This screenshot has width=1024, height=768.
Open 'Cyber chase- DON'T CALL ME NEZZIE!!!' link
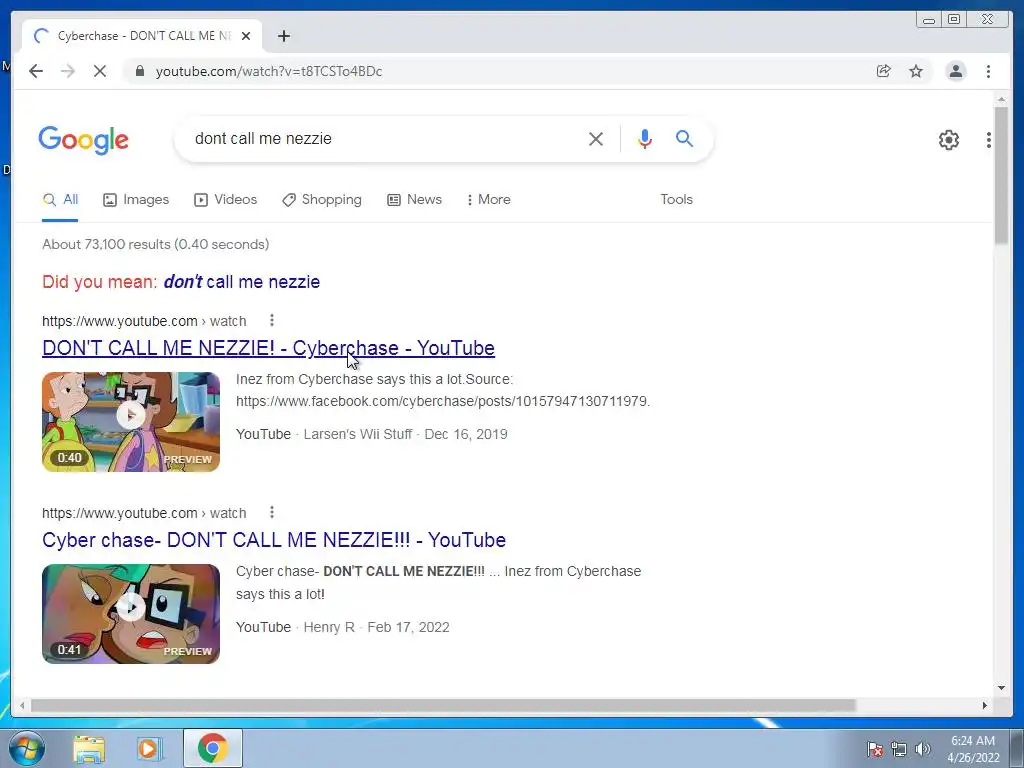point(274,540)
